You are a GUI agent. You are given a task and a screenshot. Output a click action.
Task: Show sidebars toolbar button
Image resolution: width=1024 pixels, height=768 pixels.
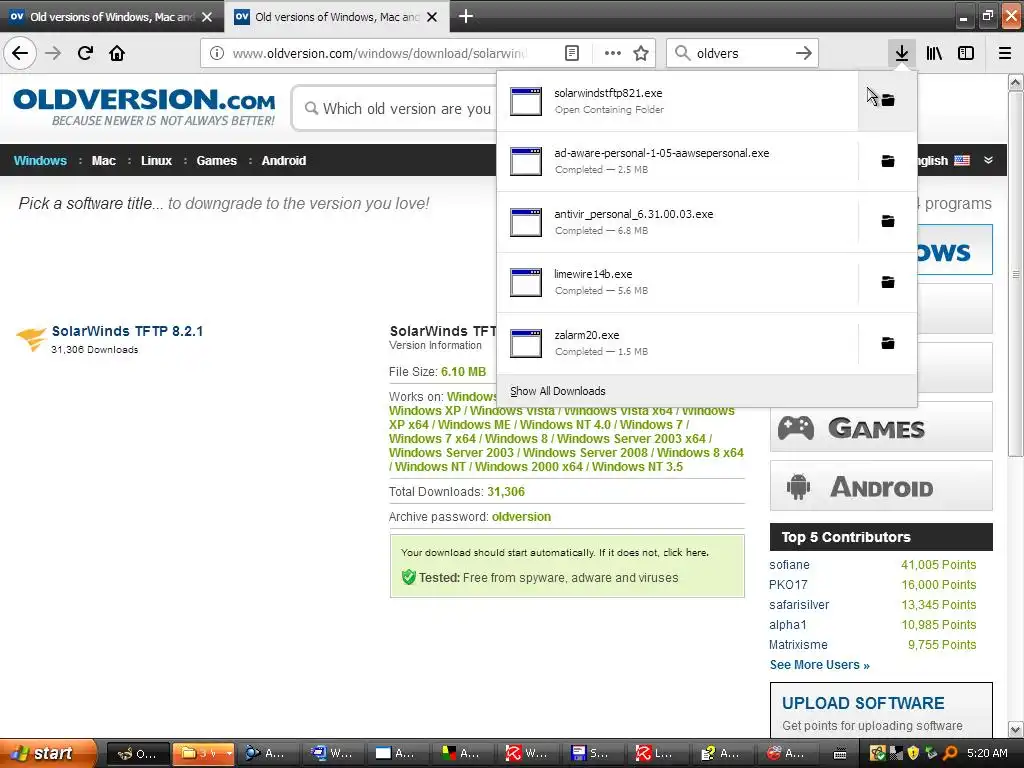click(966, 53)
